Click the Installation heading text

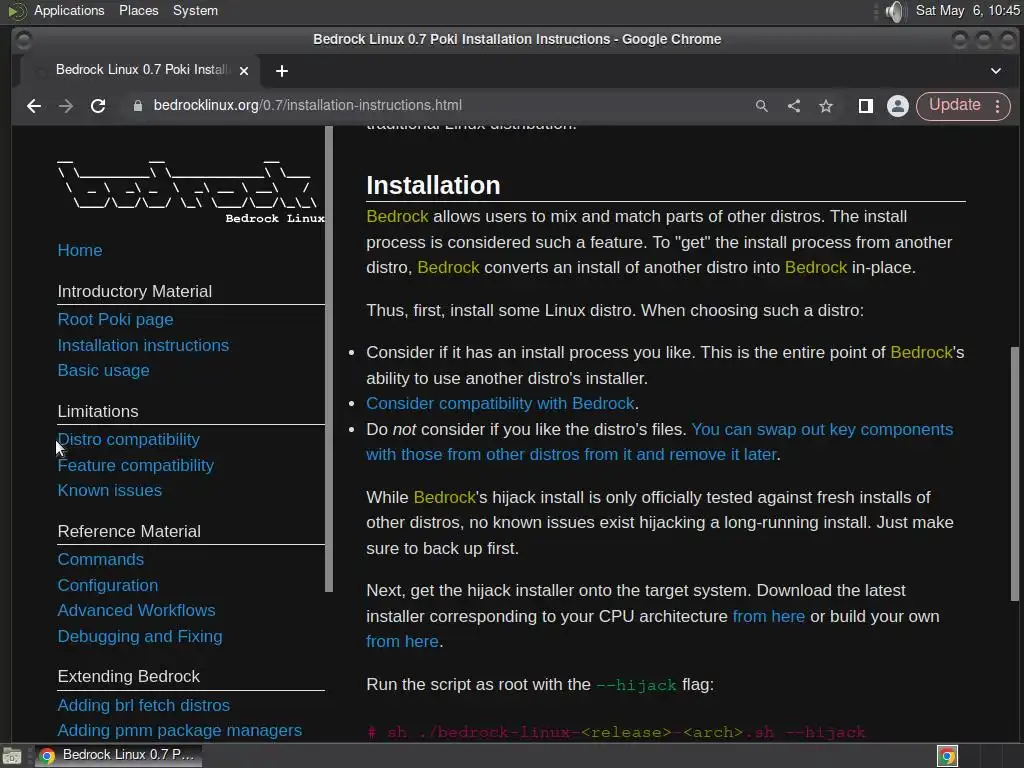tap(433, 185)
